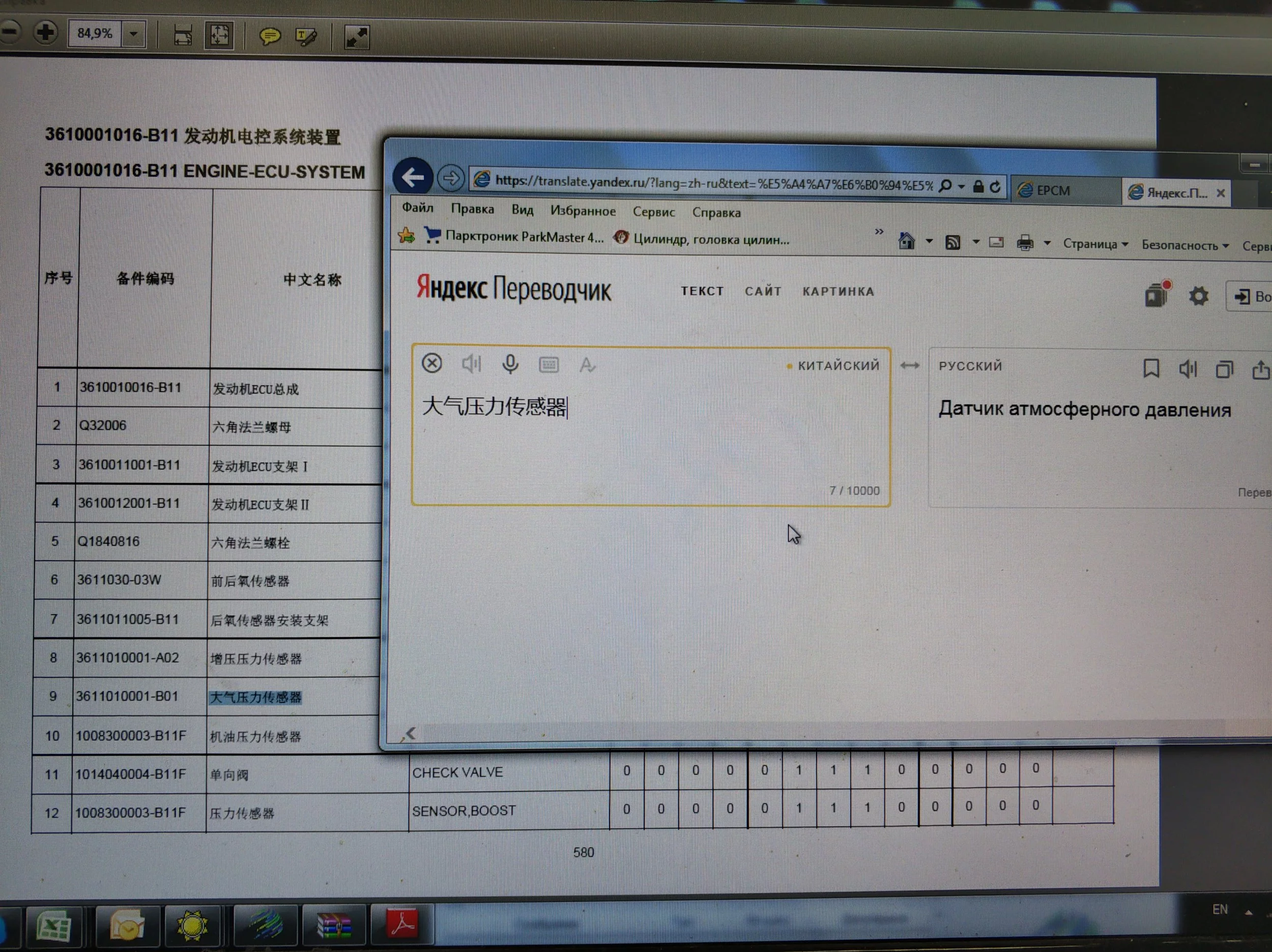Open the Правка menu
Screen dimensions: 1272x952
coord(472,209)
